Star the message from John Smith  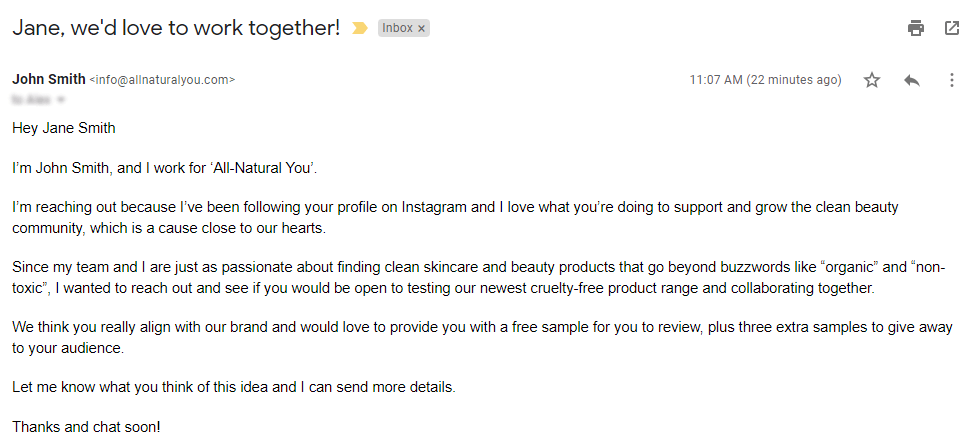coord(872,80)
